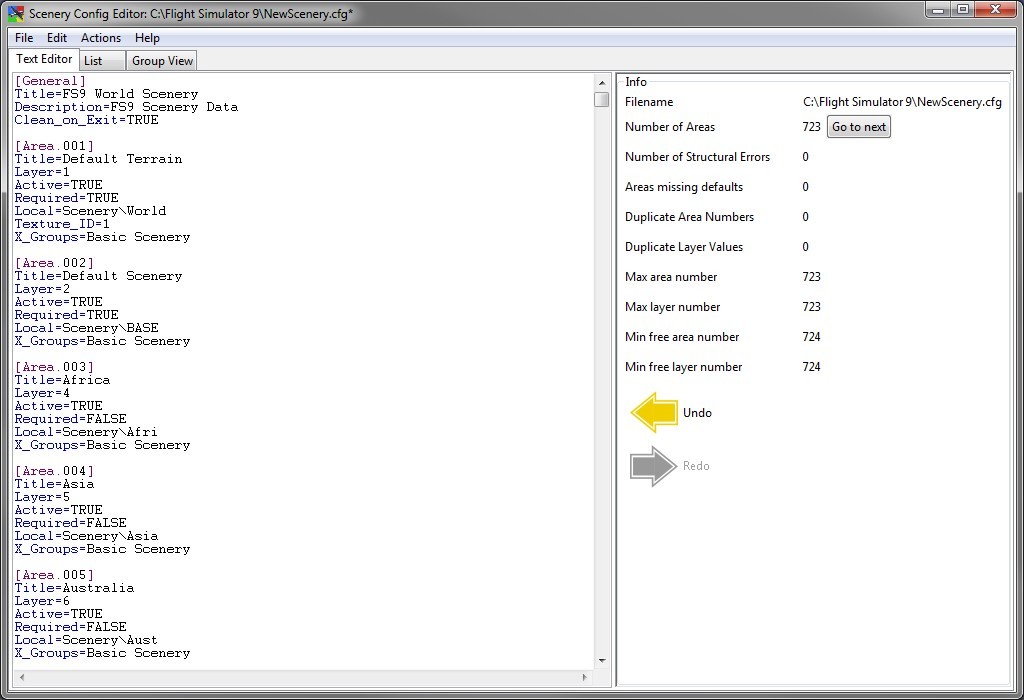The height and width of the screenshot is (700, 1024).
Task: Click the horizontal scrollbar left arrow
Action: coord(21,678)
